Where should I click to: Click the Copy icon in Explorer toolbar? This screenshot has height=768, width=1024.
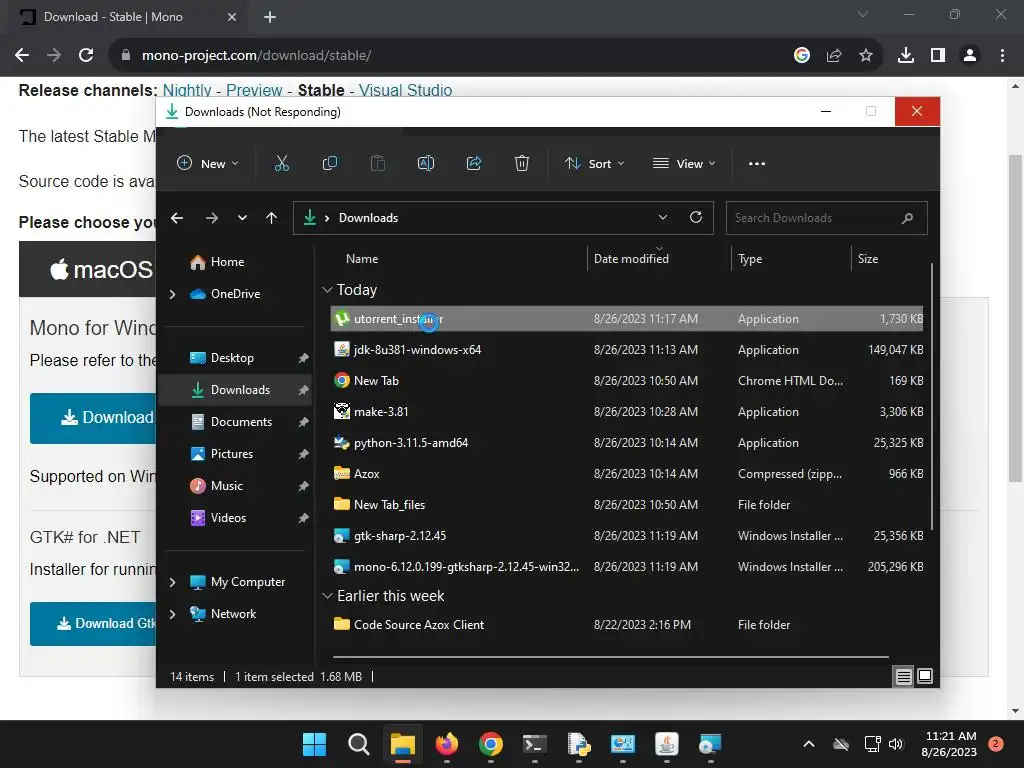330,163
